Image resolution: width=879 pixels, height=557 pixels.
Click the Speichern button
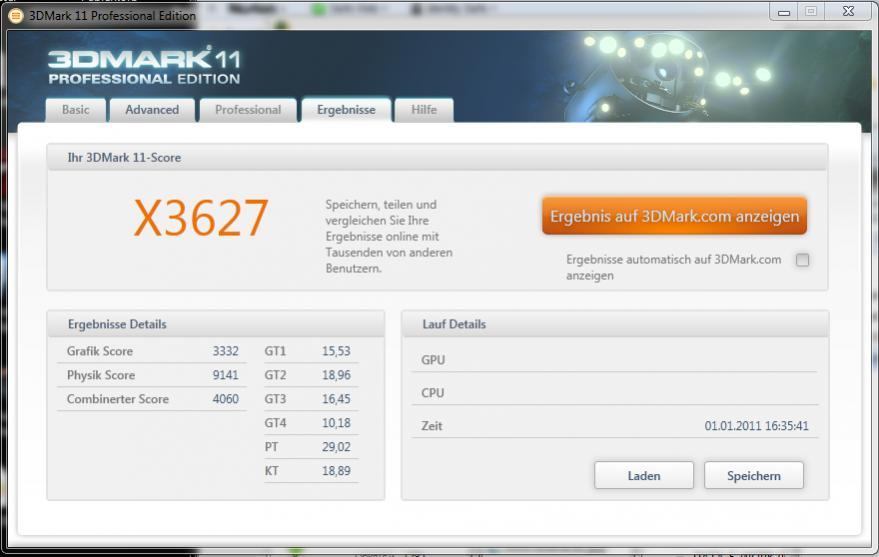(753, 476)
